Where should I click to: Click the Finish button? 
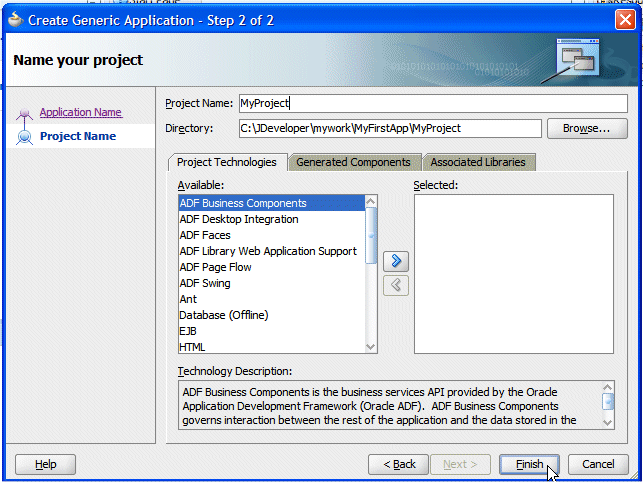click(529, 464)
